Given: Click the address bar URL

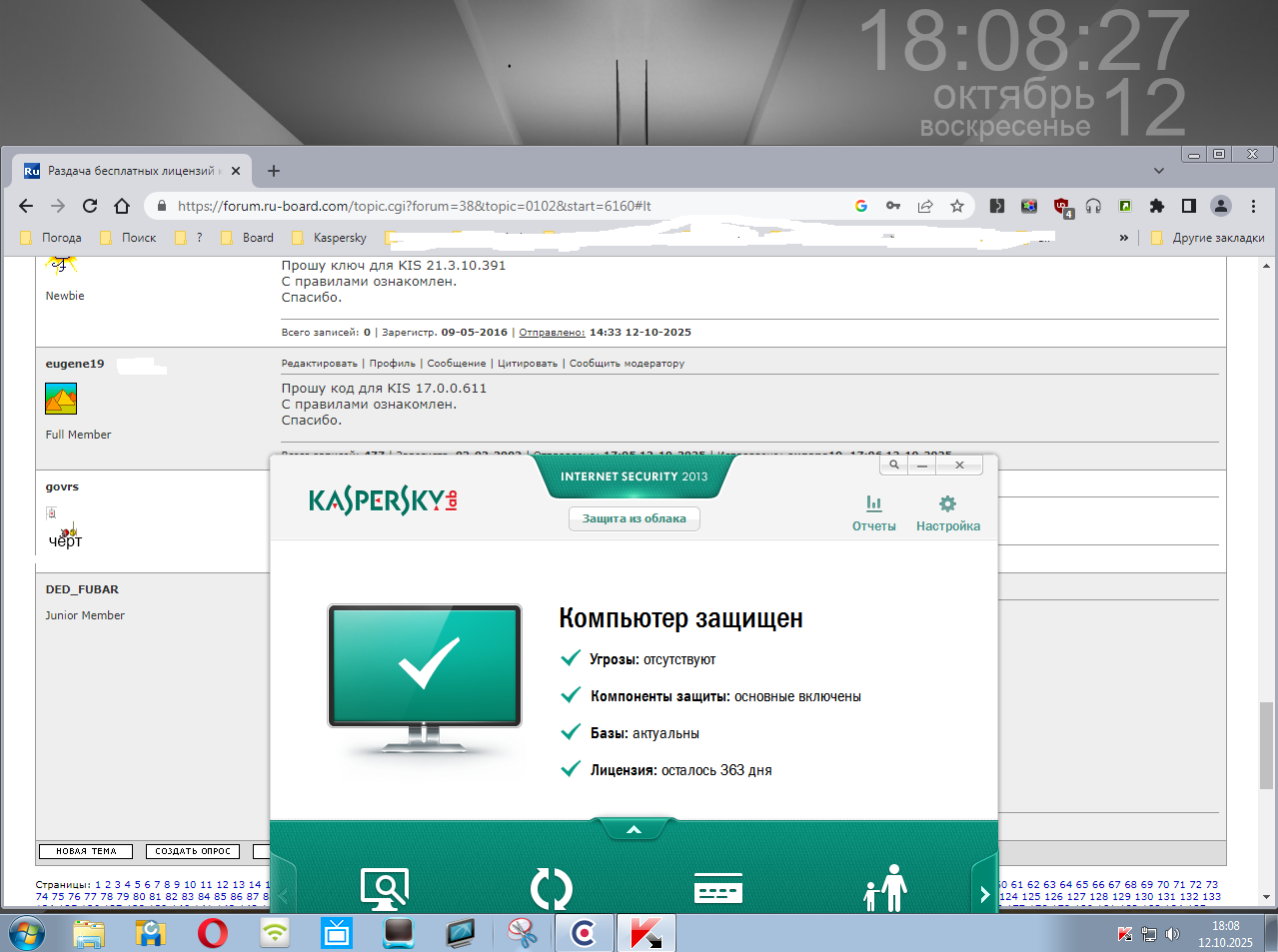Looking at the screenshot, I should point(415,206).
